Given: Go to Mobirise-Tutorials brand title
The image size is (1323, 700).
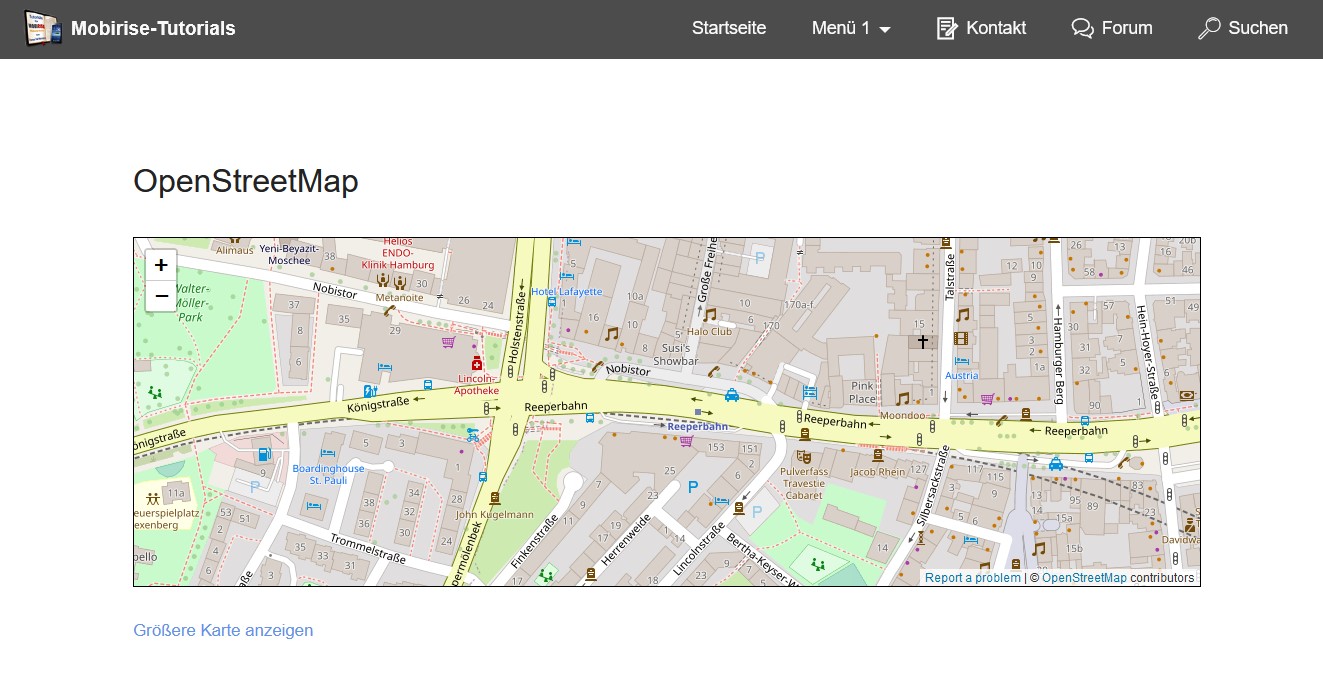Looking at the screenshot, I should point(153,28).
